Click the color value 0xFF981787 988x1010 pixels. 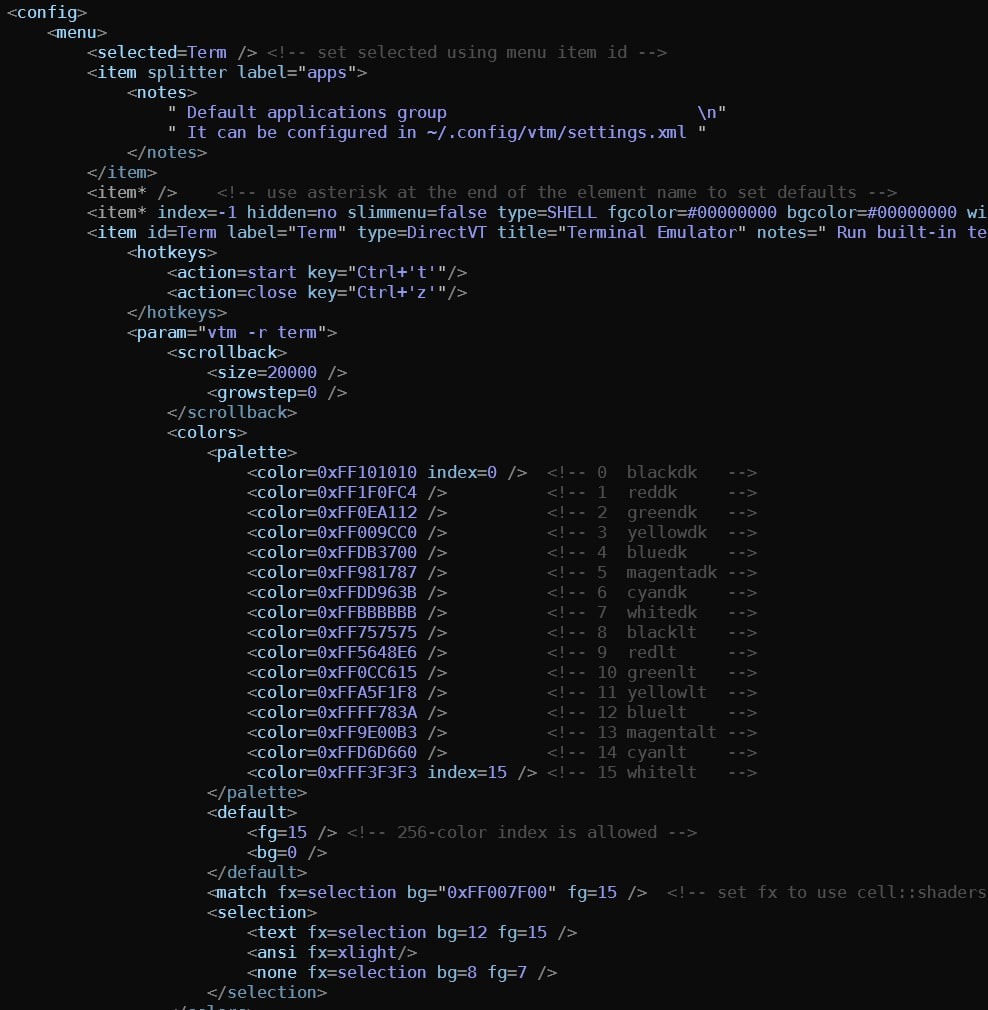(367, 572)
